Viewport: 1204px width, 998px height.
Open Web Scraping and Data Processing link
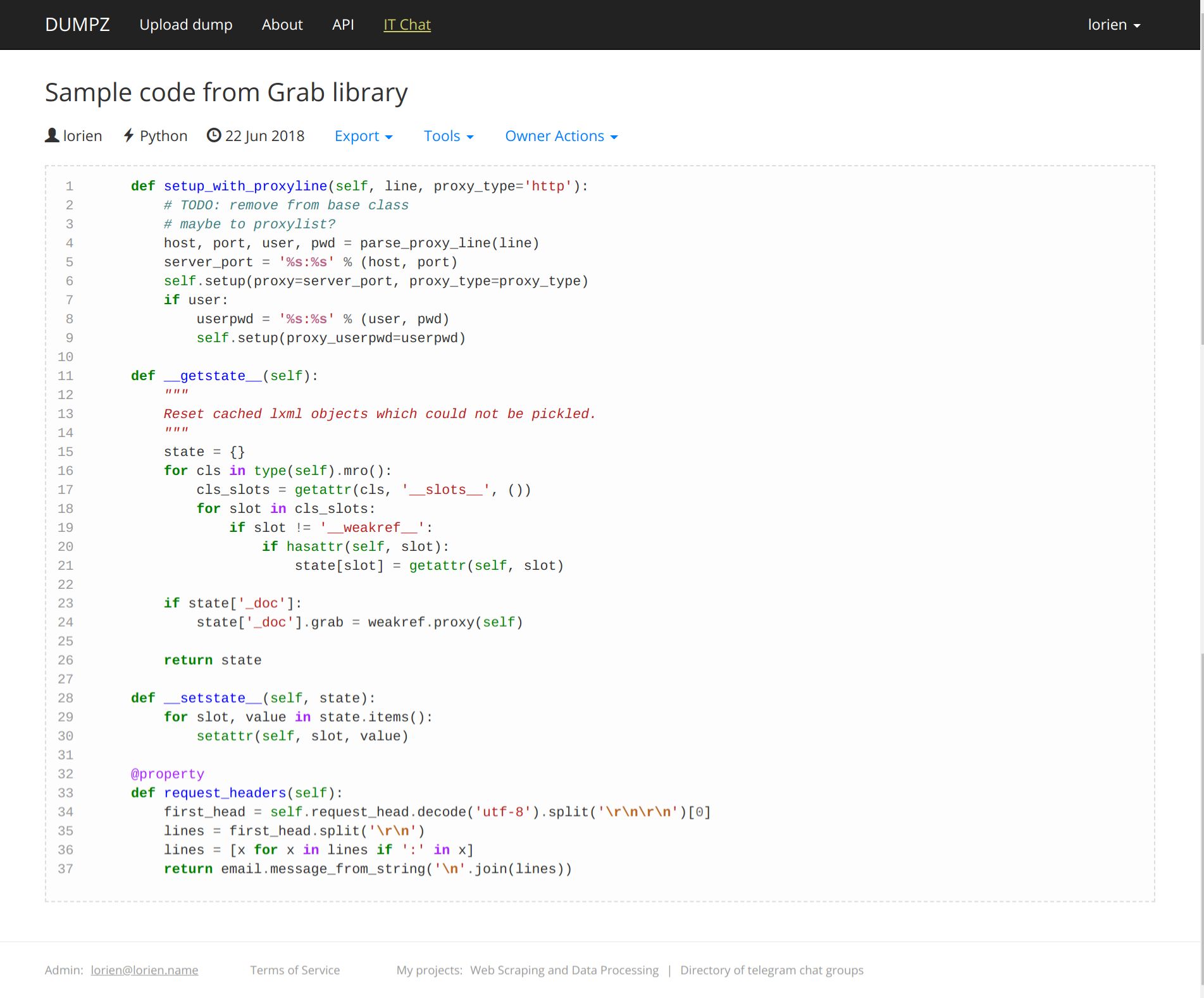pos(564,970)
